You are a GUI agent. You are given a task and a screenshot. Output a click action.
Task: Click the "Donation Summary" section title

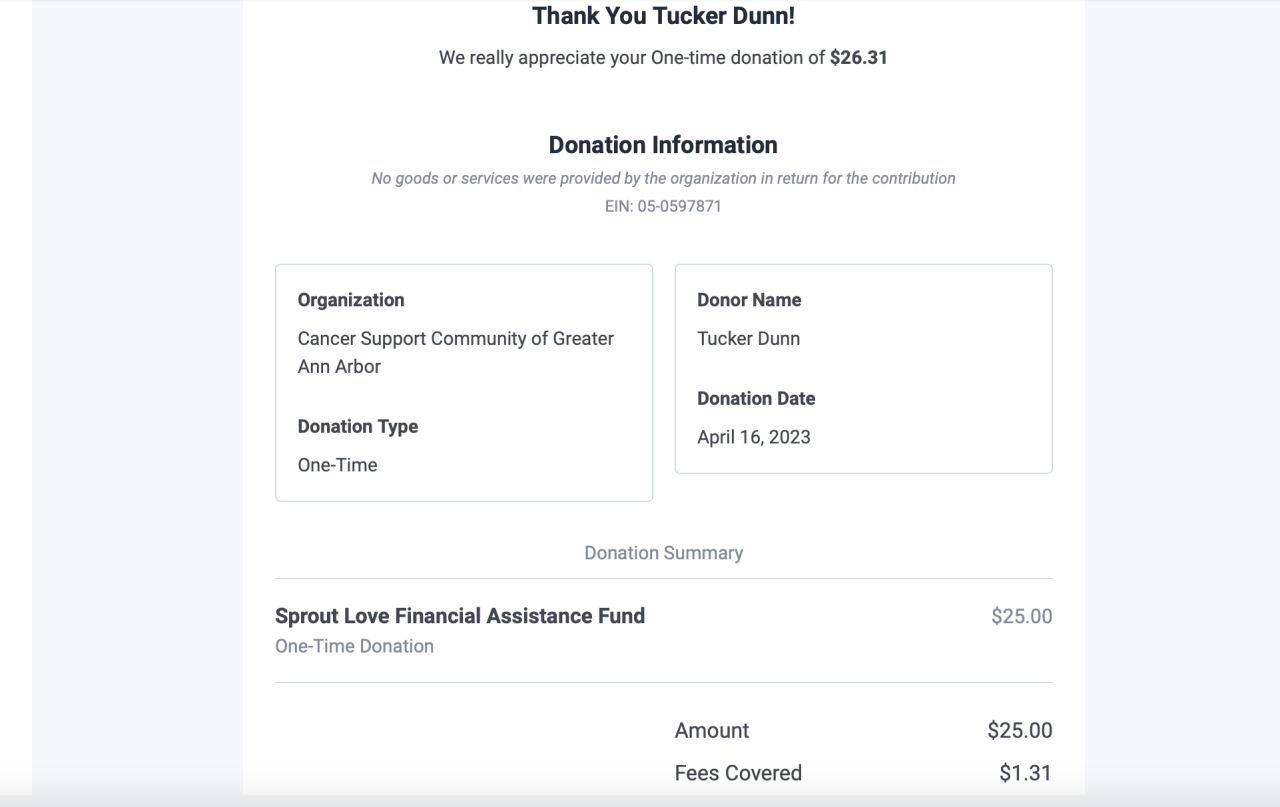(x=663, y=553)
